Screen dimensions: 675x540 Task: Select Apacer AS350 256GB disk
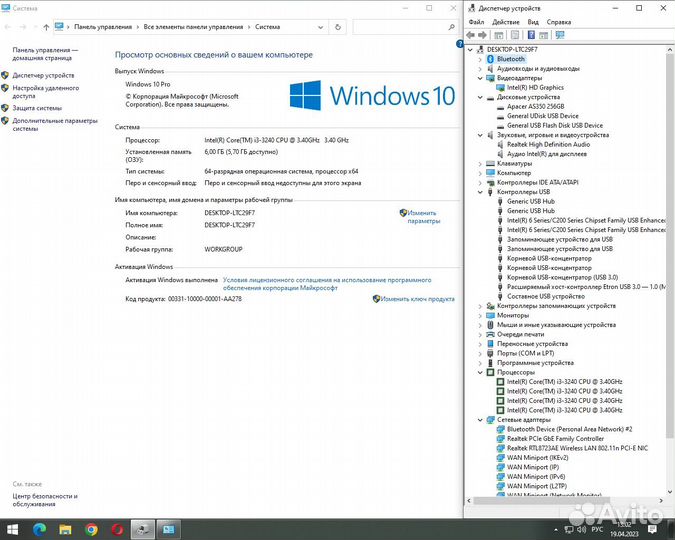(536, 106)
